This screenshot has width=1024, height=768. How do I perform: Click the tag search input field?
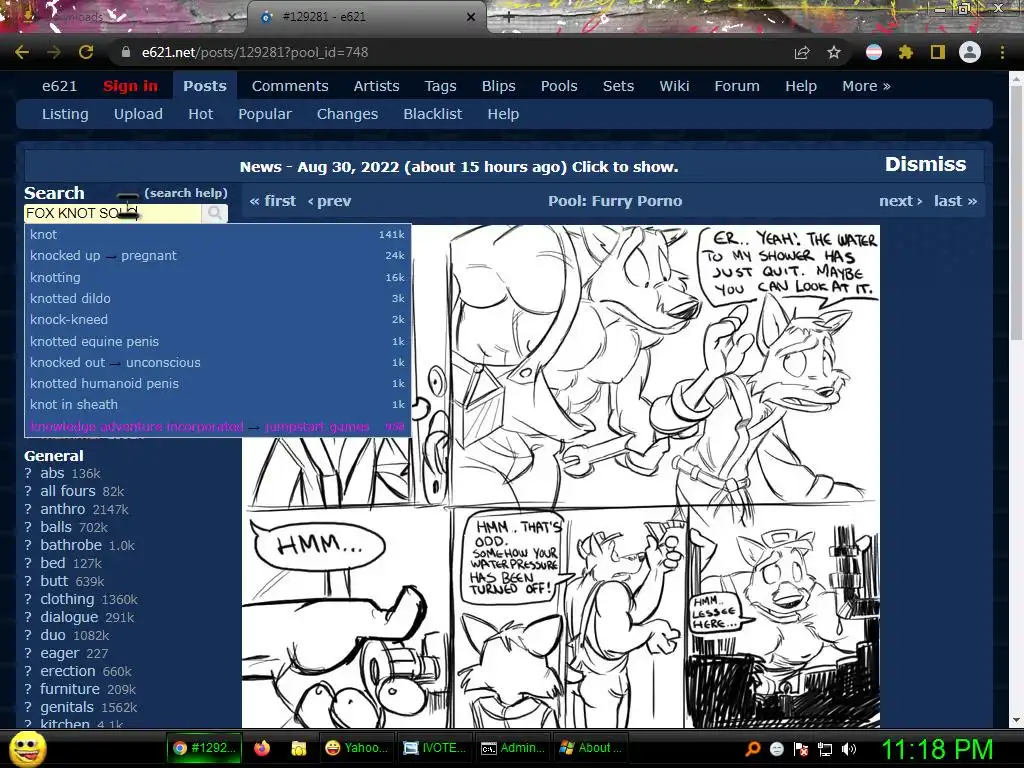(112, 213)
